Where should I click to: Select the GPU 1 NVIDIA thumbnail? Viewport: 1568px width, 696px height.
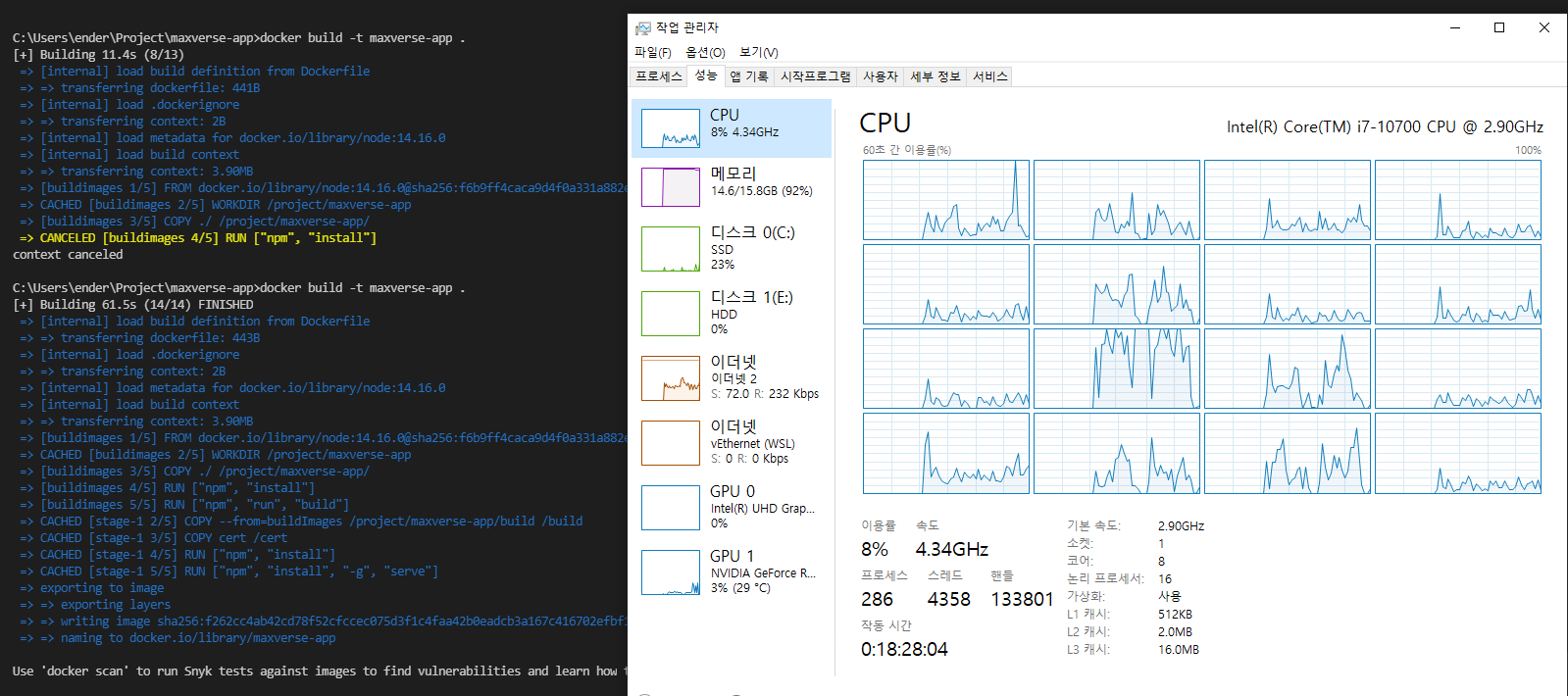[x=671, y=572]
